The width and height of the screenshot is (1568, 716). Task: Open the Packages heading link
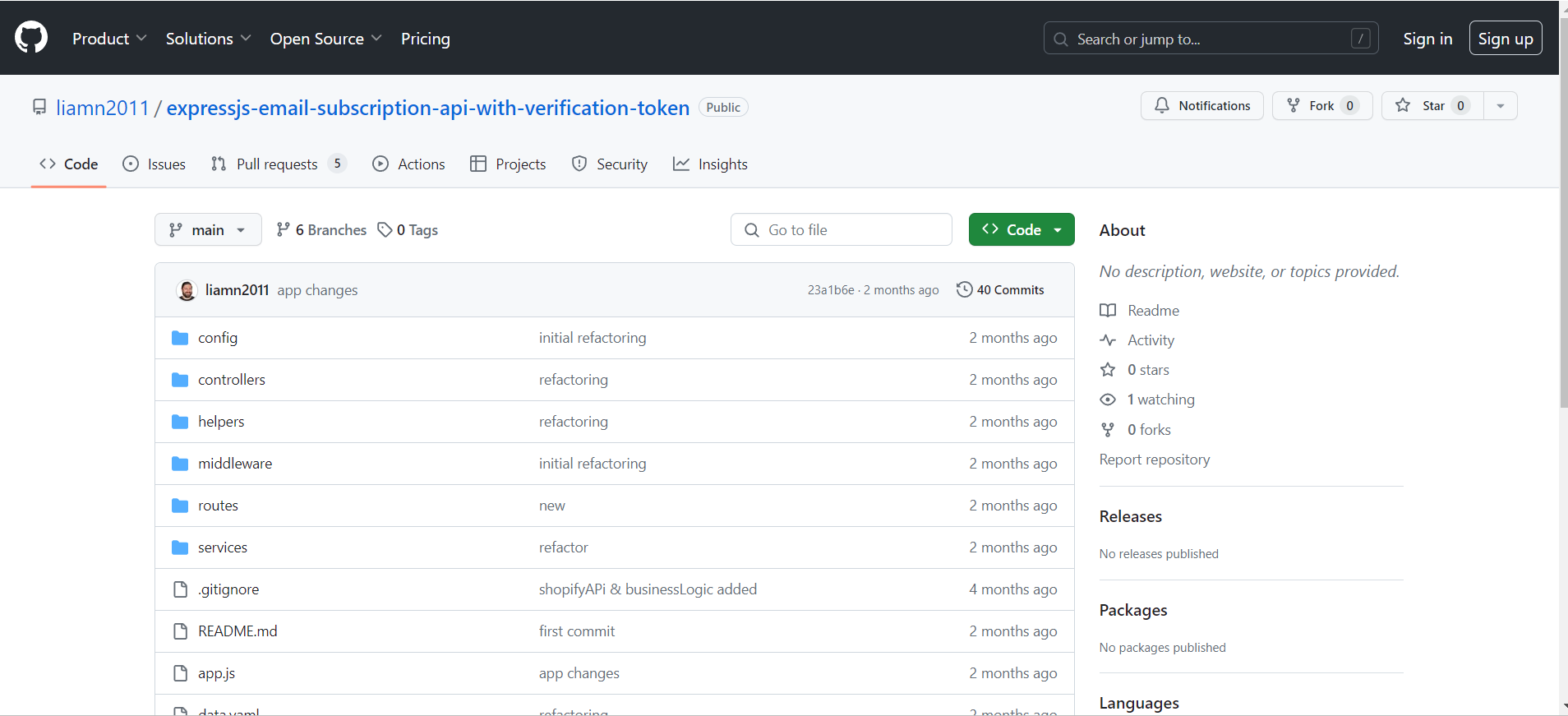tap(1133, 610)
